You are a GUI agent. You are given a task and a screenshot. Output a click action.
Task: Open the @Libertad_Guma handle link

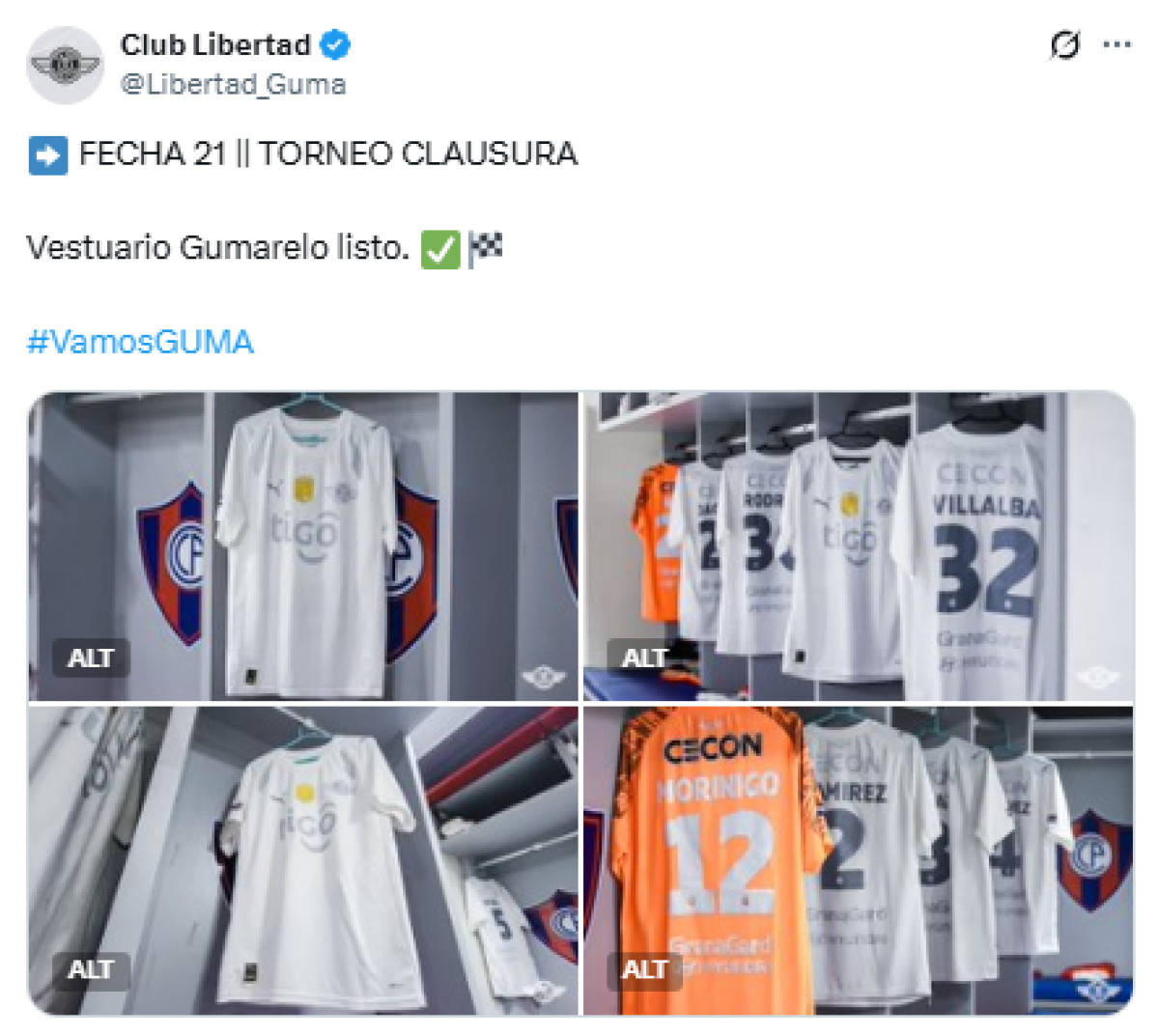click(233, 85)
